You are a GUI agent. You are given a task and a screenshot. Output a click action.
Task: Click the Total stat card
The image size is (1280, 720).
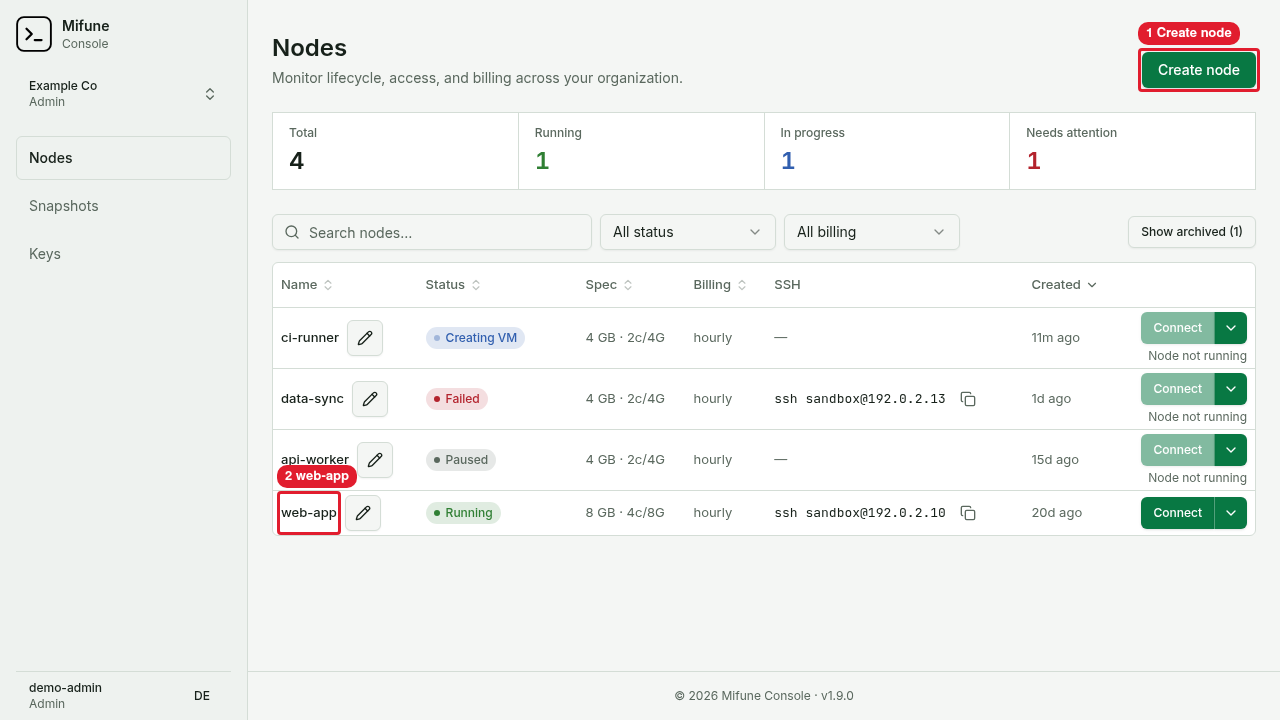tap(395, 151)
